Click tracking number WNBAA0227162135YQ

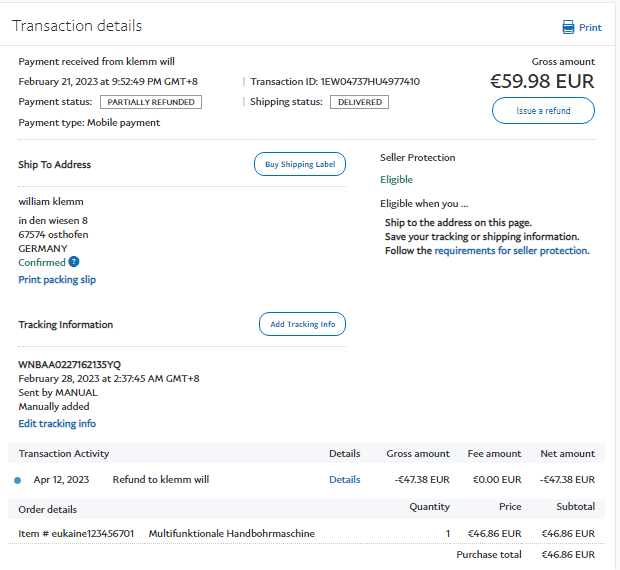pos(70,365)
